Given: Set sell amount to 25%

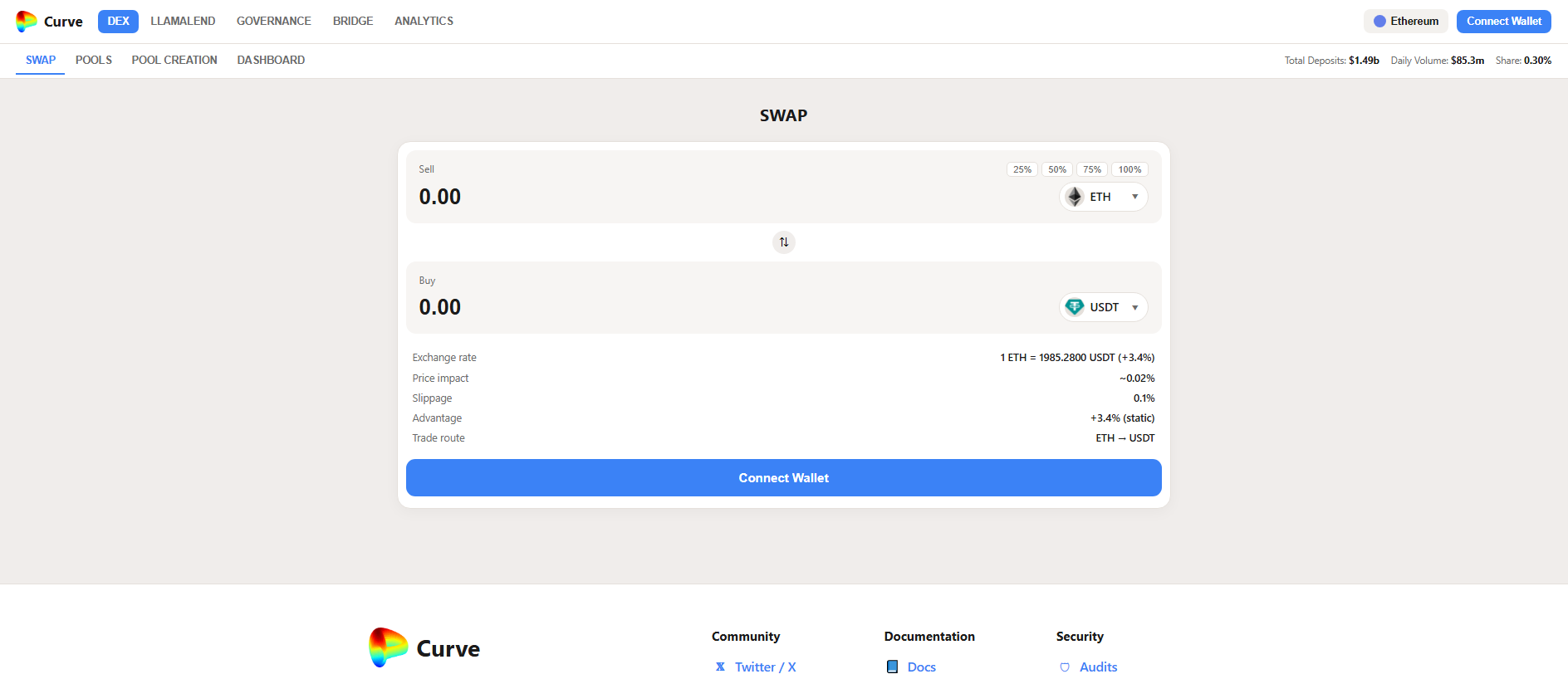Looking at the screenshot, I should (1022, 169).
